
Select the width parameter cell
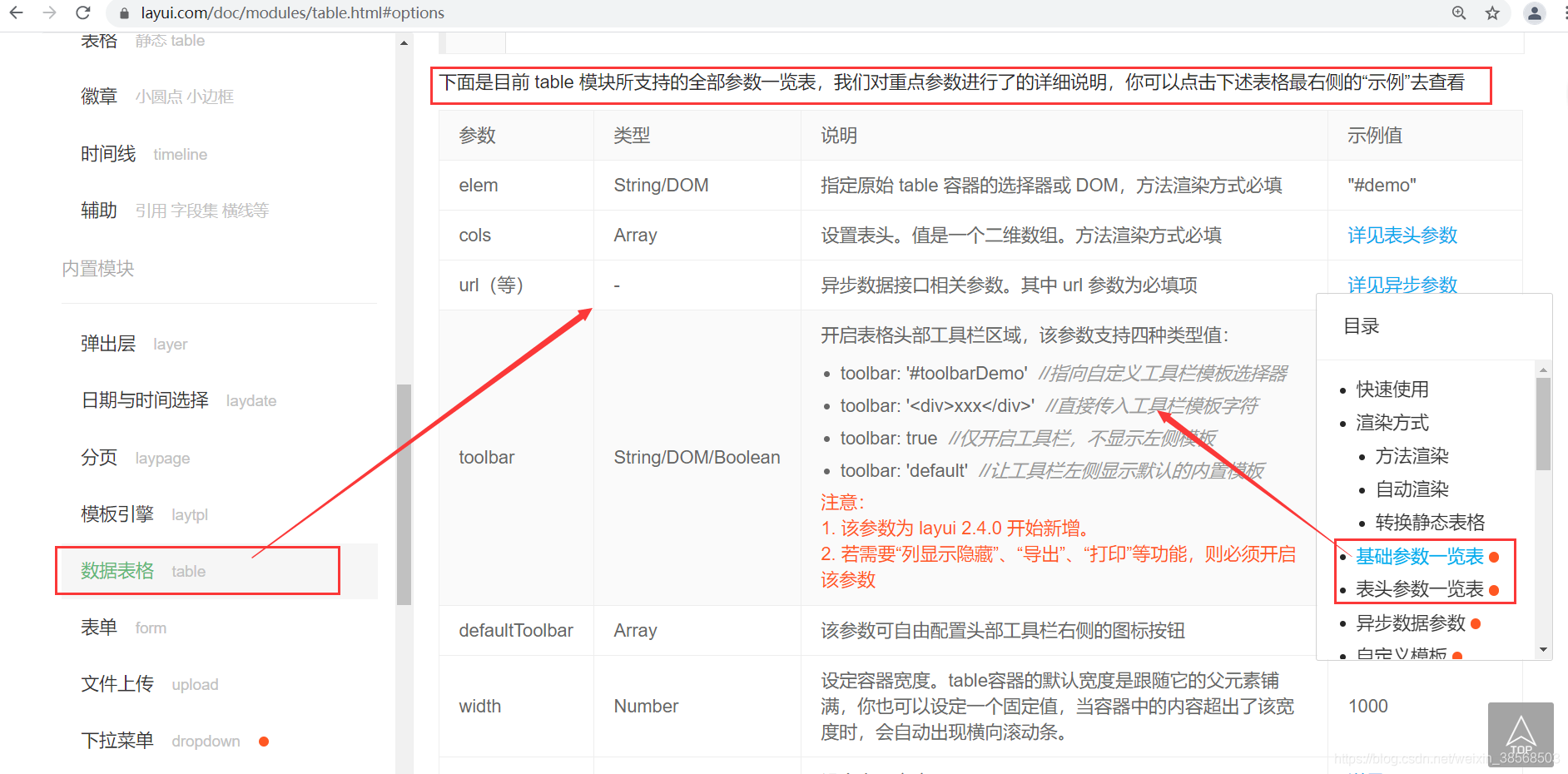[x=516, y=706]
